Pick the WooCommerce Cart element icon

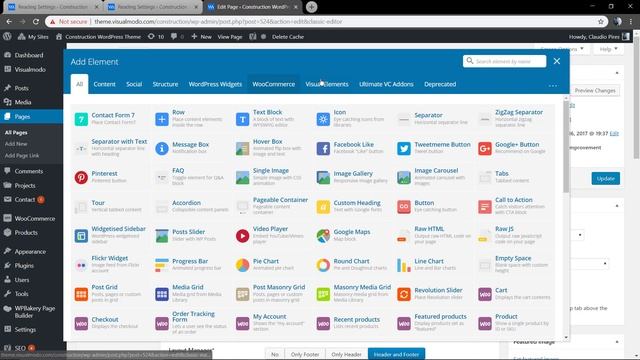(484, 294)
